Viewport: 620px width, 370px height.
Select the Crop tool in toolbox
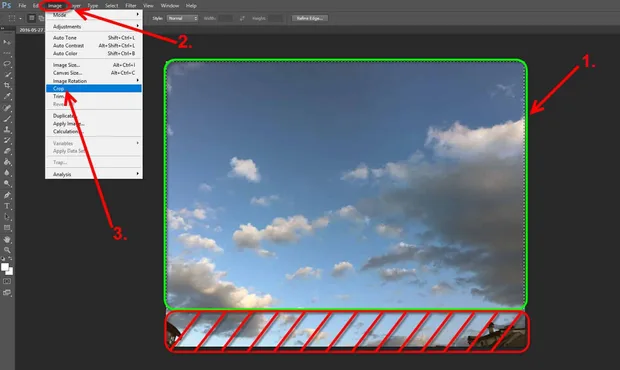[x=7, y=85]
